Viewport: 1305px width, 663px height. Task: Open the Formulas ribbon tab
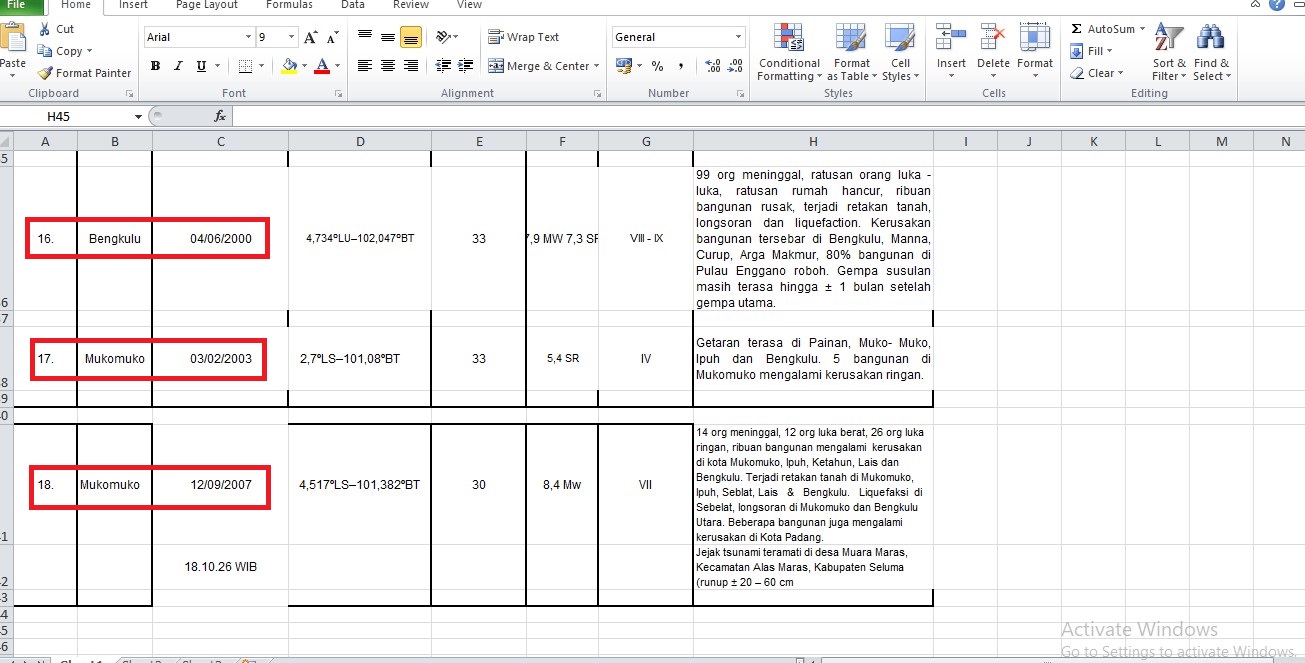[289, 5]
